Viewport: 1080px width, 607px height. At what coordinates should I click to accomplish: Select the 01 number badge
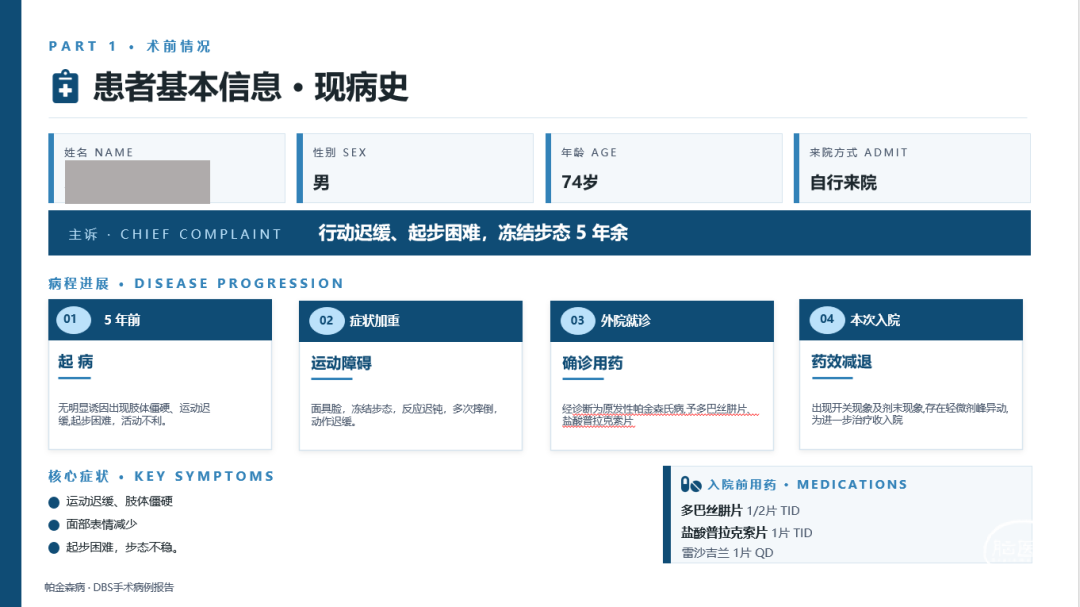[73, 320]
